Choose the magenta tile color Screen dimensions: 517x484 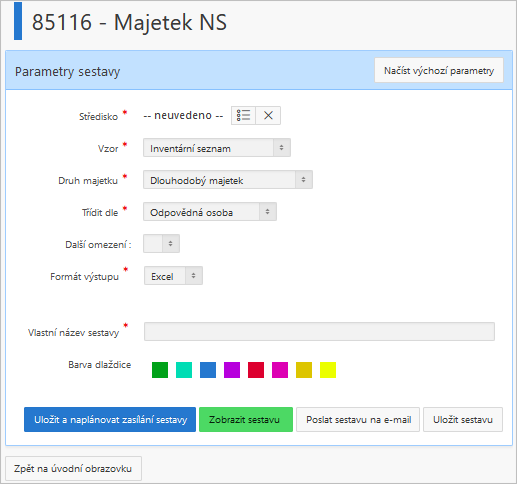click(280, 370)
